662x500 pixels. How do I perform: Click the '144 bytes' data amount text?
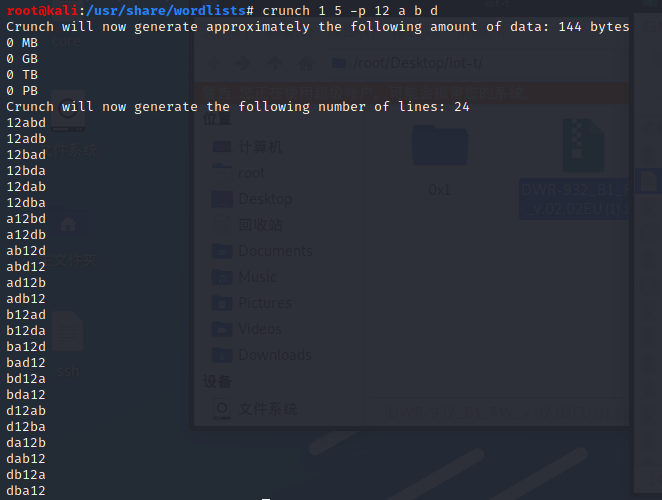[594, 27]
